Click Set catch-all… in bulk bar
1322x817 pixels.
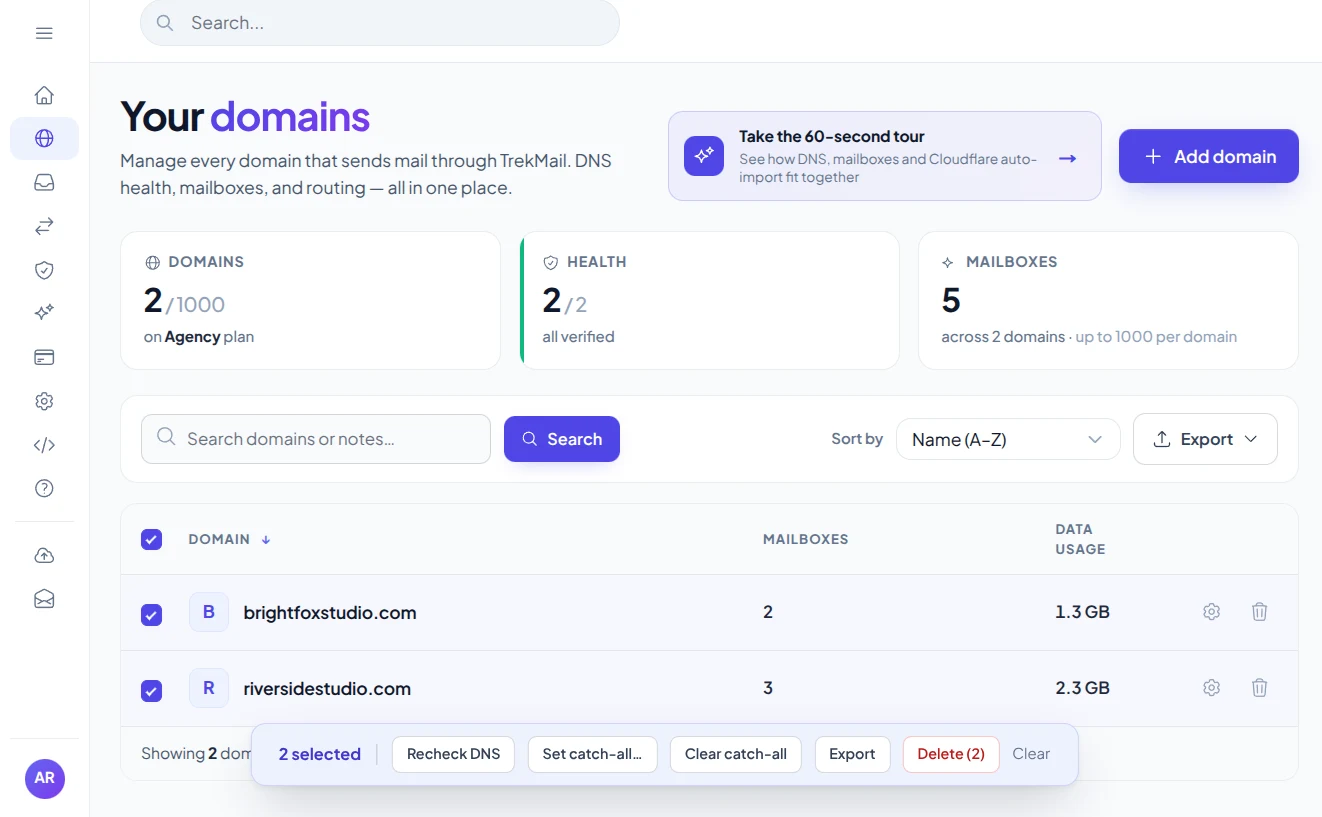pos(592,754)
